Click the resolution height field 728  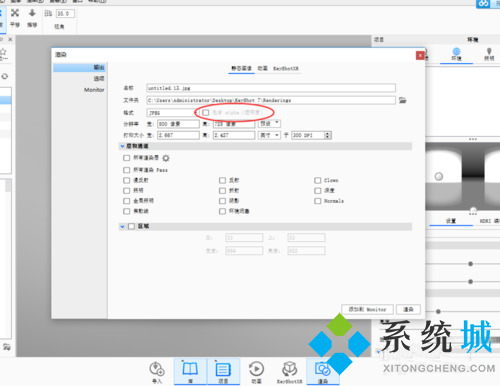coord(234,124)
